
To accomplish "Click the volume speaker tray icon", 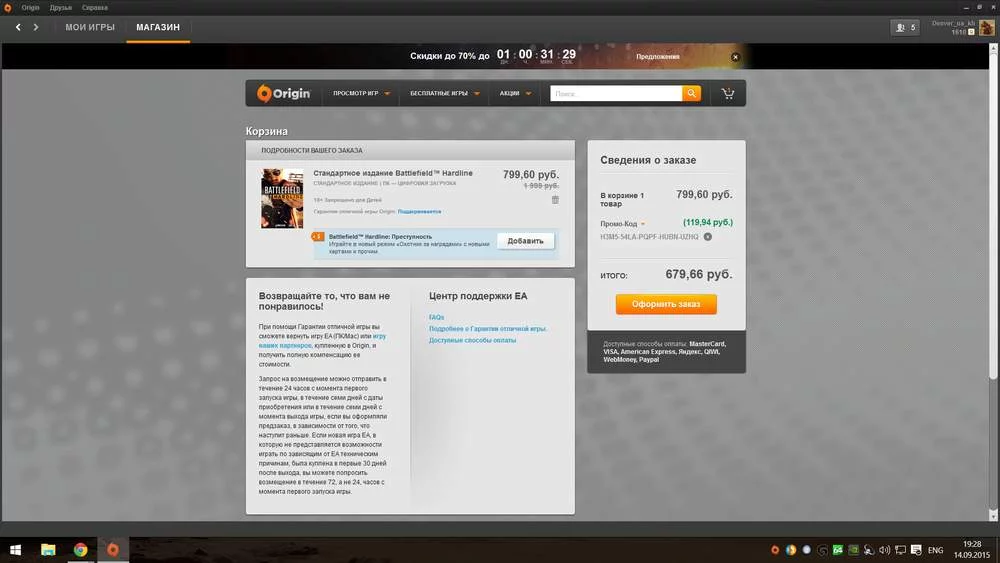I will (885, 550).
